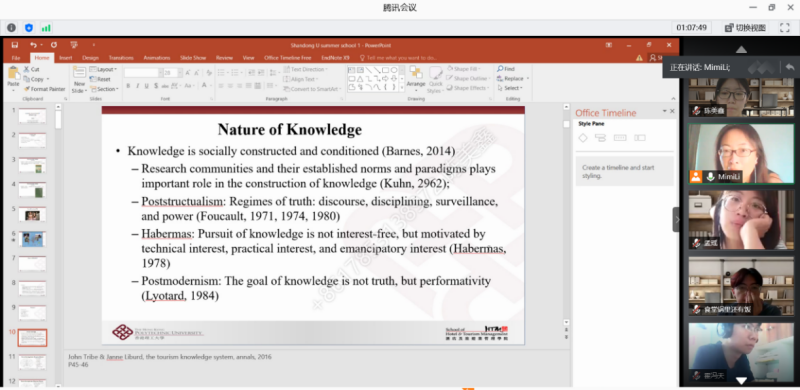The image size is (800, 390).
Task: Toggle Strikethrough formatting
Action: pos(165,86)
